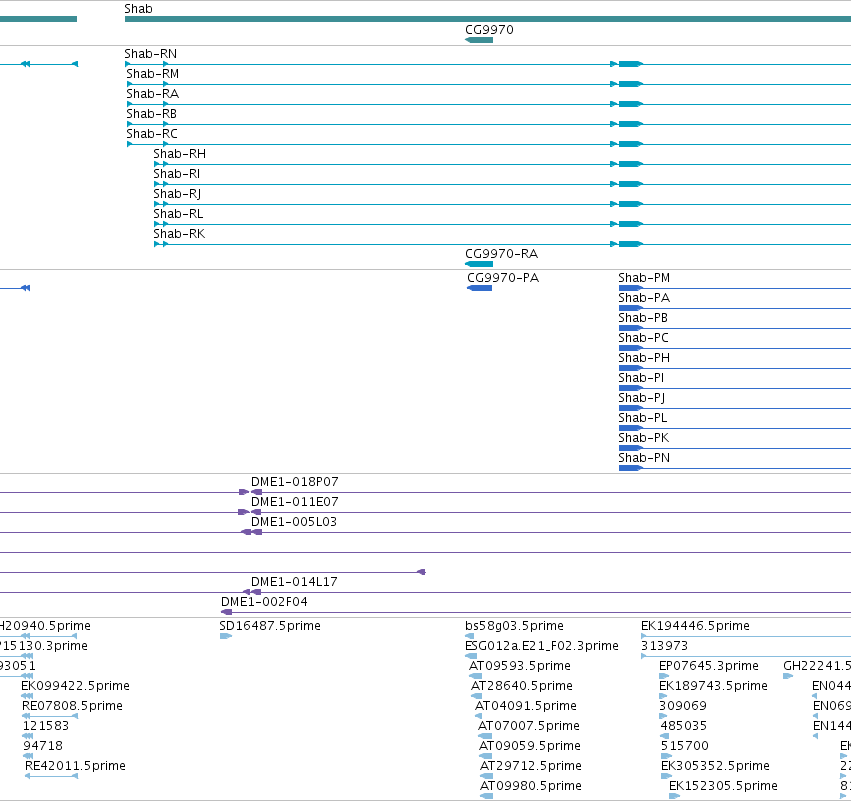Screen dimensions: 851x801
Task: Choose the EK189743.5prime EST label
Action: coord(713,686)
